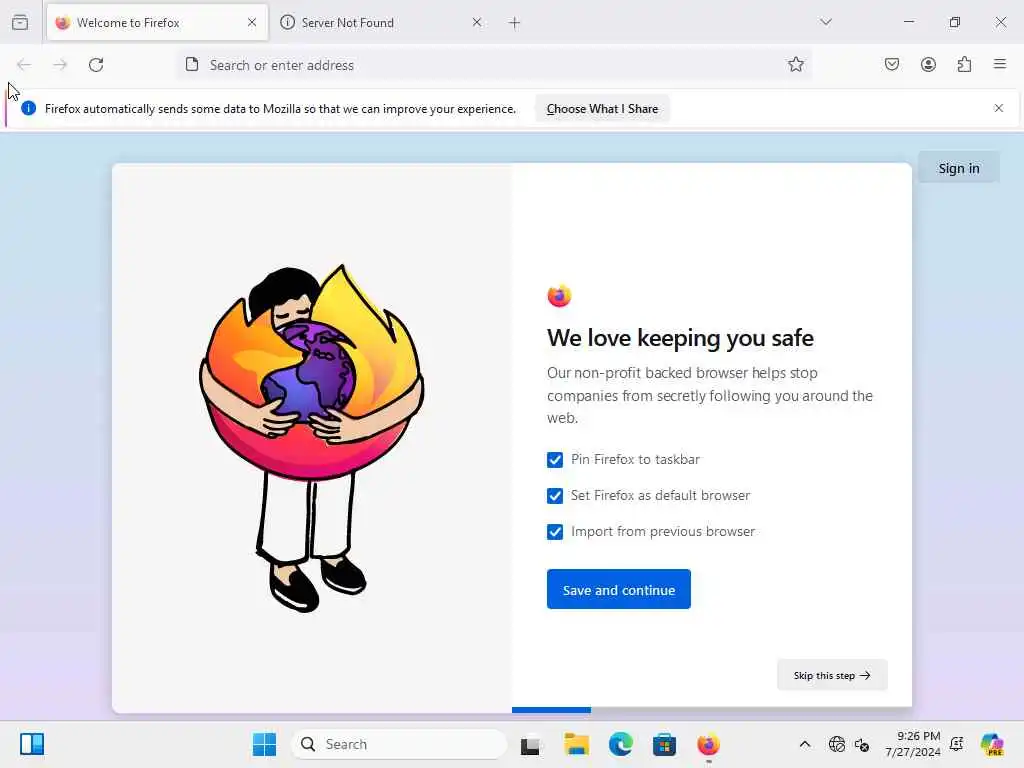1024x768 pixels.
Task: Click the Sign in button
Action: (x=959, y=168)
